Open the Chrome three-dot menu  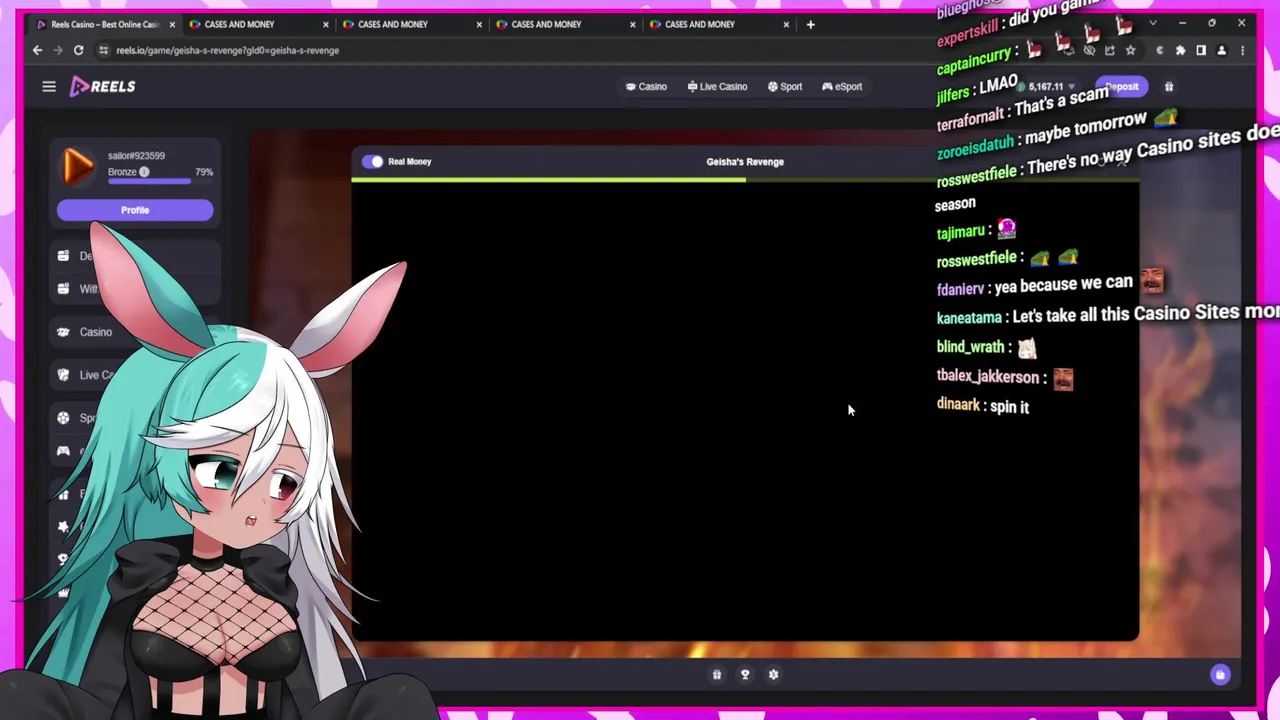(x=1242, y=50)
